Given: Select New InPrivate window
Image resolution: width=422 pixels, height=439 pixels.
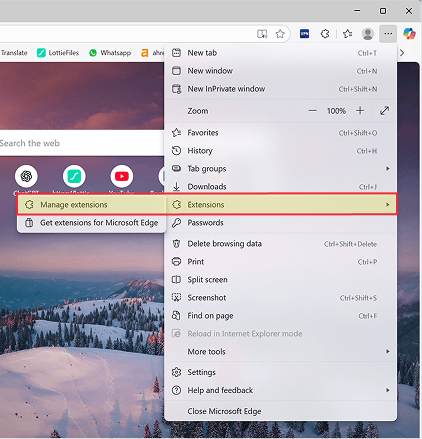Looking at the screenshot, I should click(280, 89).
